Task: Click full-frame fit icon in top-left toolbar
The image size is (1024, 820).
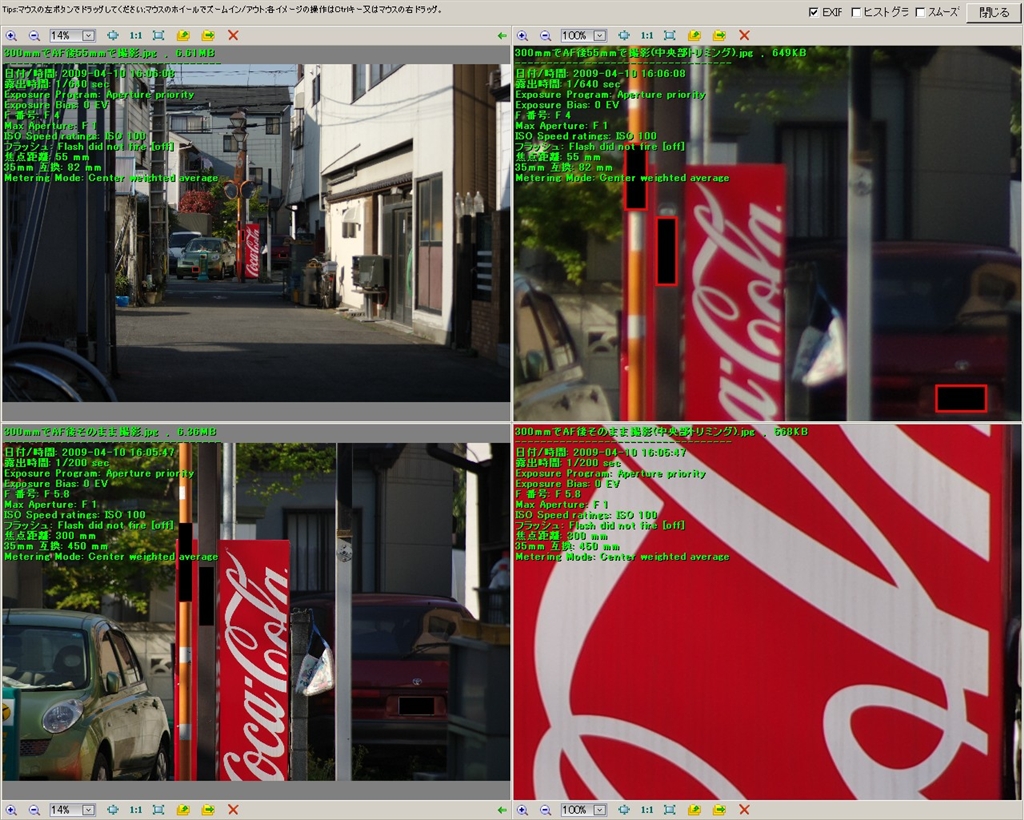Action: coord(158,35)
